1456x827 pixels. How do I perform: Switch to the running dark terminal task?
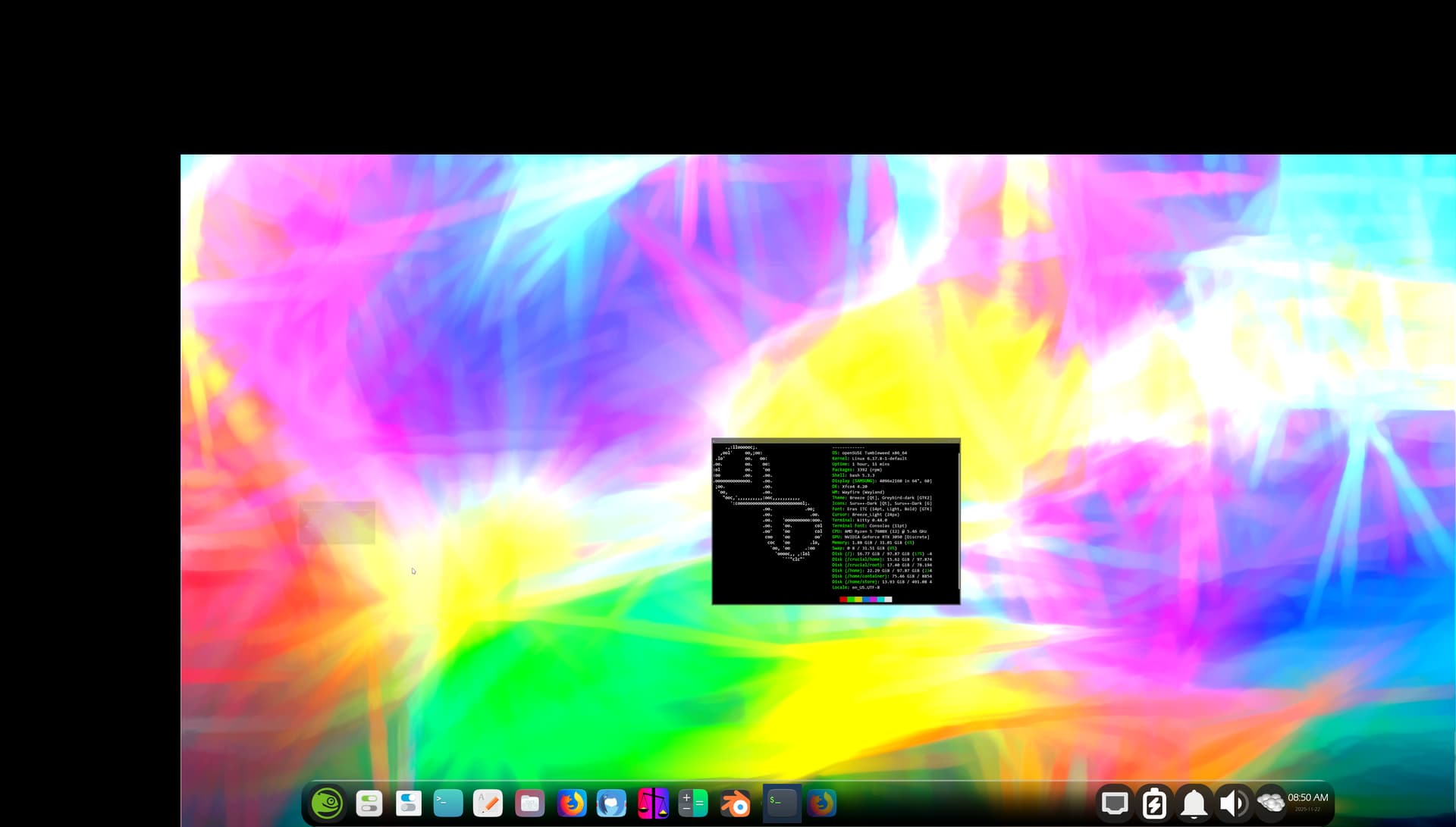pyautogui.click(x=781, y=803)
